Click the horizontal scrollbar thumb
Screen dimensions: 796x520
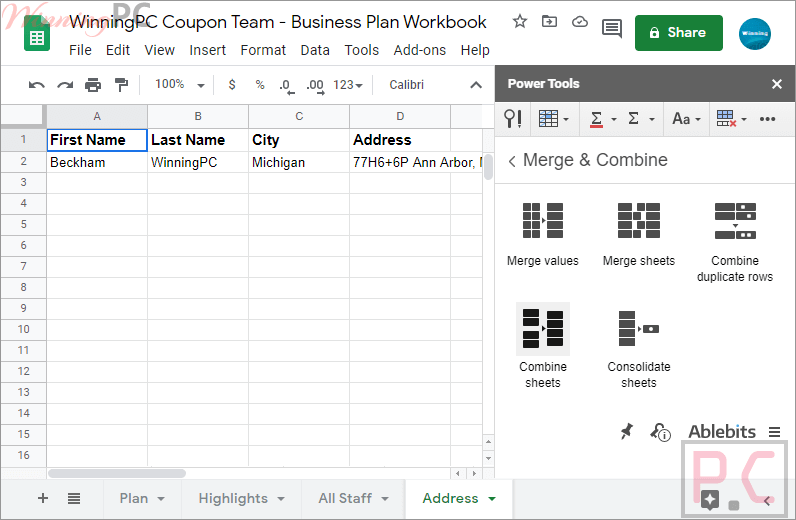click(117, 473)
